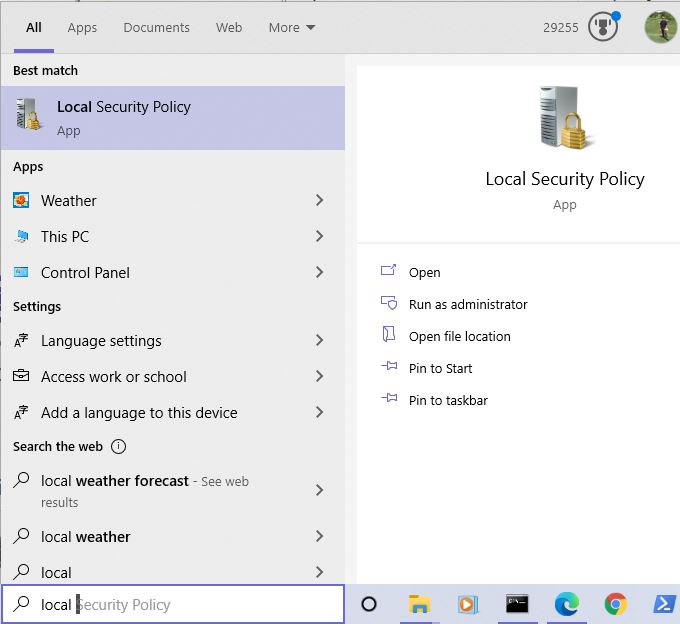Click the Weather app icon
The width and height of the screenshot is (680, 624).
(21, 200)
